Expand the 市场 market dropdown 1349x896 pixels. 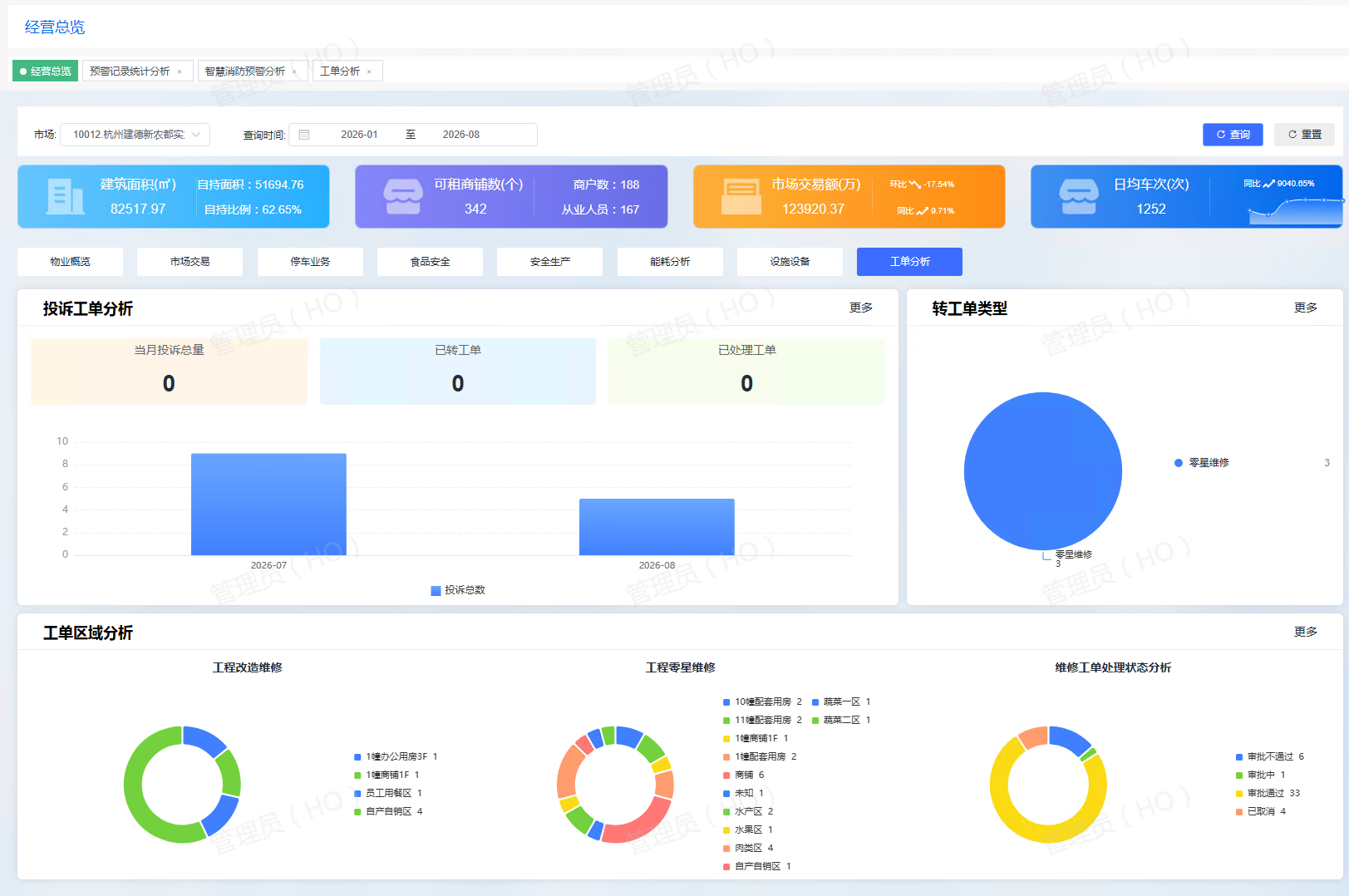click(135, 135)
